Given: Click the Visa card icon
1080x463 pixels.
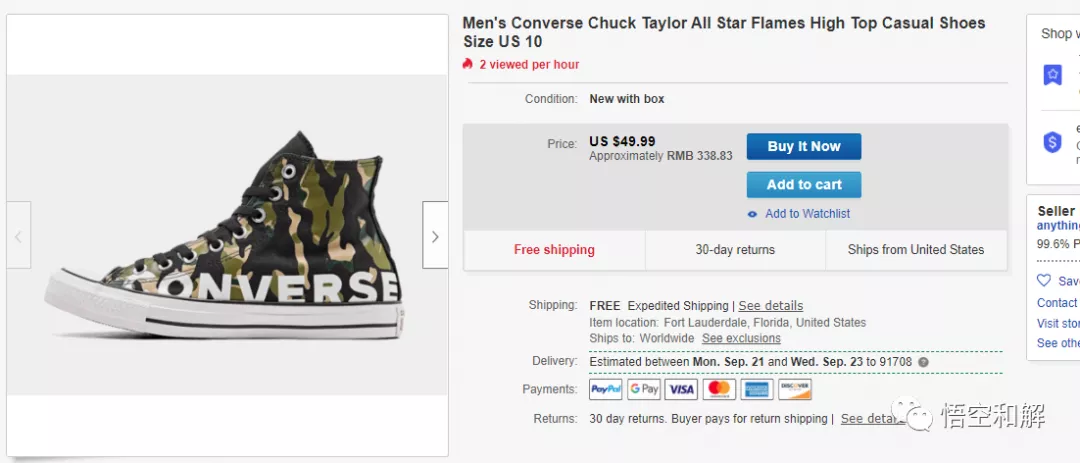Looking at the screenshot, I should coord(682,390).
